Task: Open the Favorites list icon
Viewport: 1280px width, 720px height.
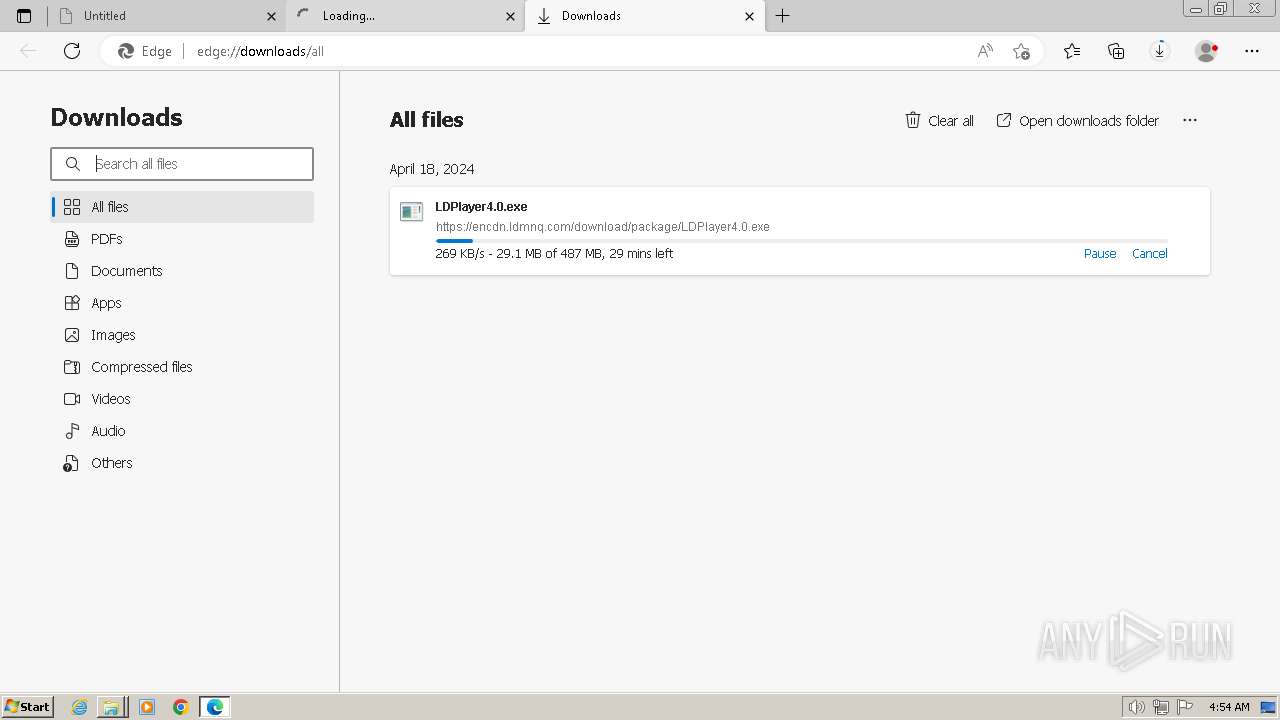Action: 1072,51
